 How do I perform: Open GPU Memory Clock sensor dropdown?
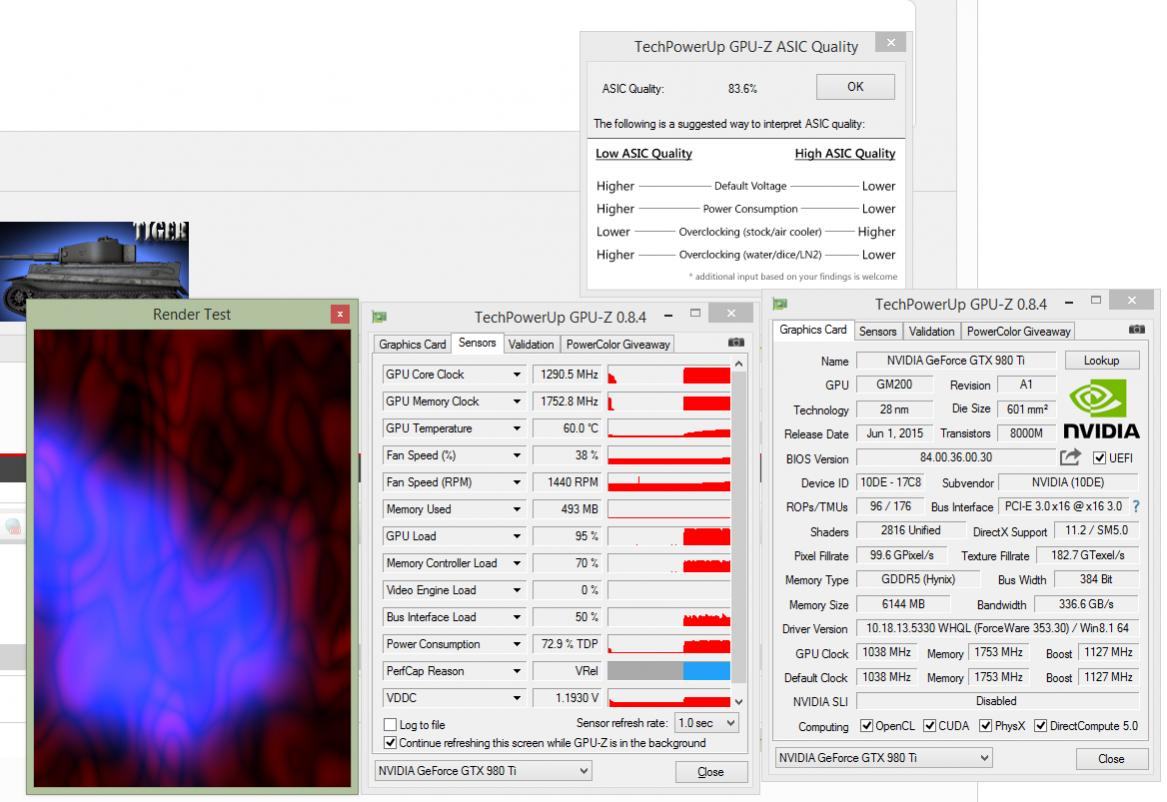(x=517, y=401)
